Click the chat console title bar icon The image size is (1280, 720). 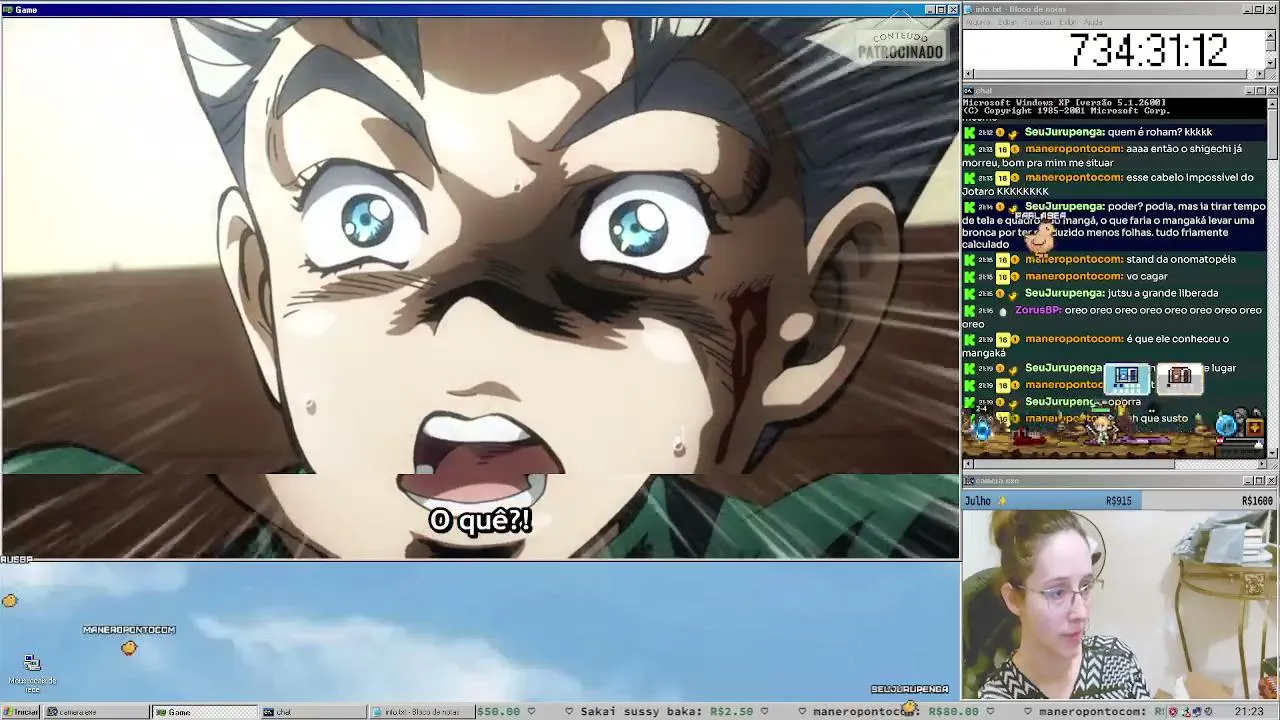point(968,91)
